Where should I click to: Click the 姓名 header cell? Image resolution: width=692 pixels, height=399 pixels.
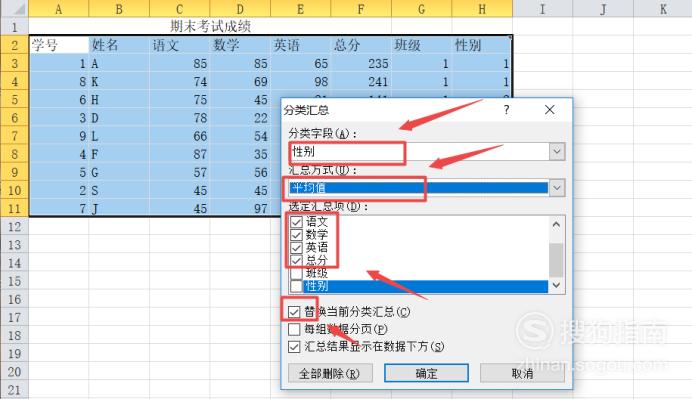click(x=119, y=45)
